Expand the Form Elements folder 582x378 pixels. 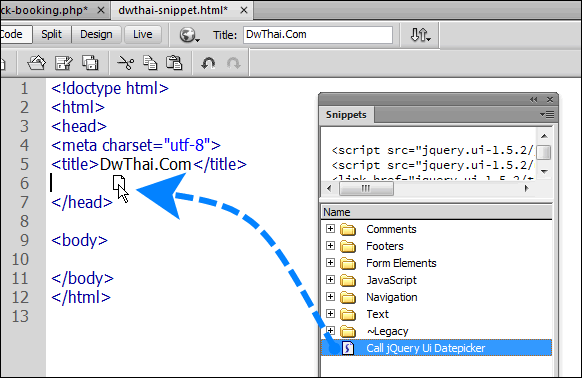330,263
